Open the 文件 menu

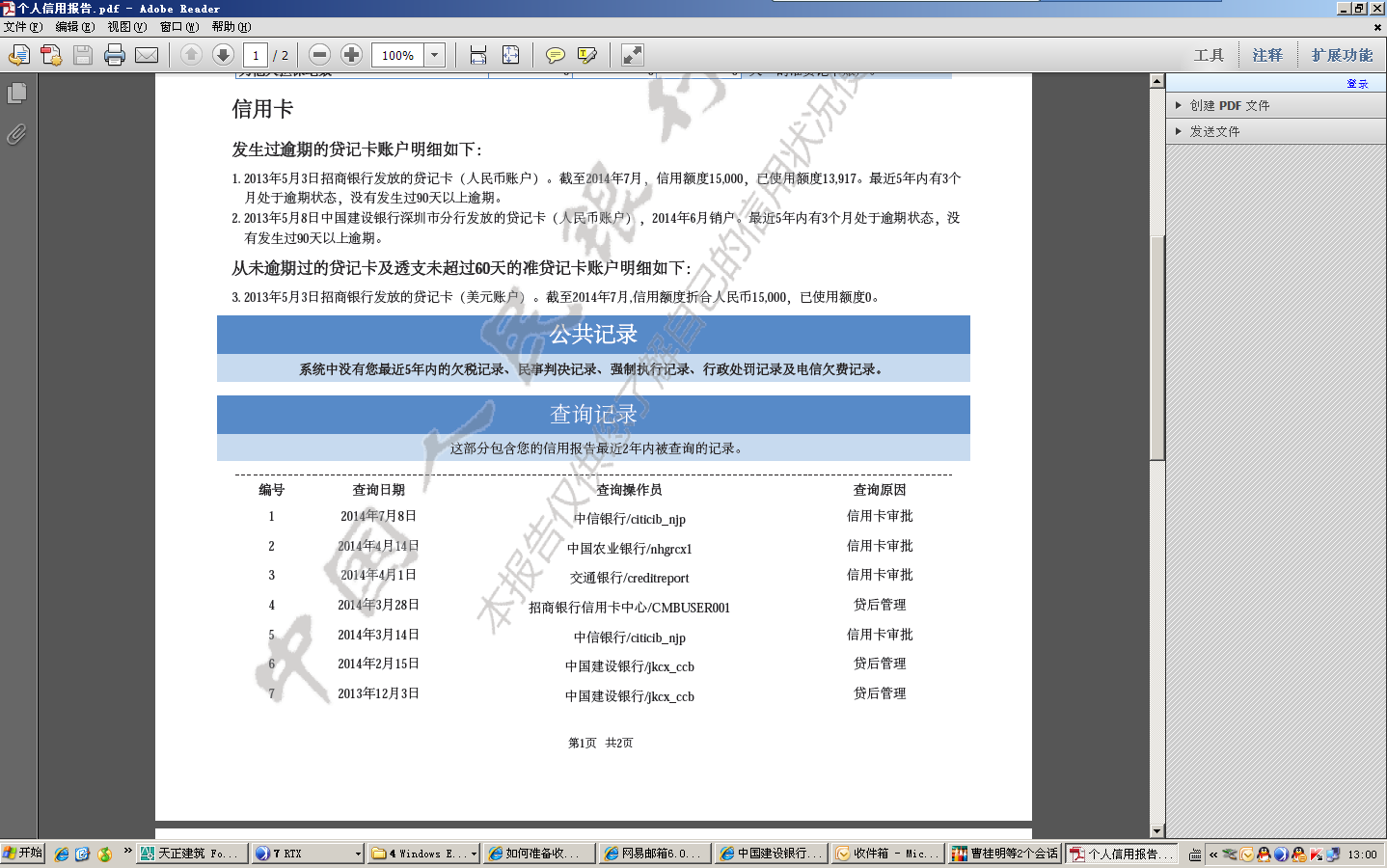coord(22,27)
